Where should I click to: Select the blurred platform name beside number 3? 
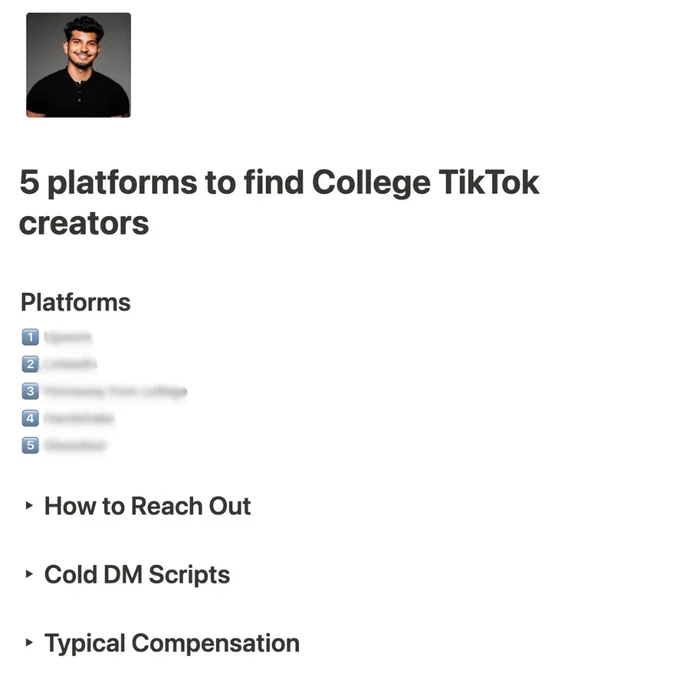(x=115, y=391)
